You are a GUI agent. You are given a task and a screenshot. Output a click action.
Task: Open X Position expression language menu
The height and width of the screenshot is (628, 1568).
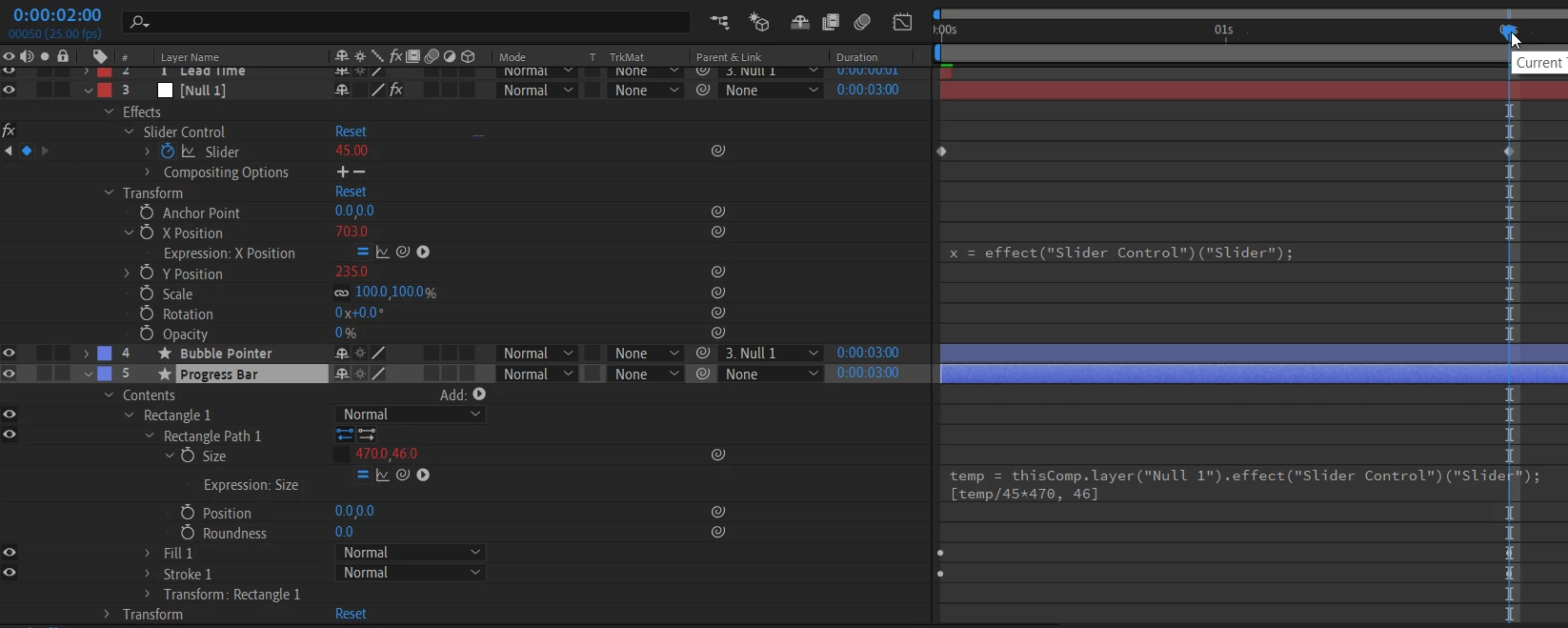pos(423,253)
